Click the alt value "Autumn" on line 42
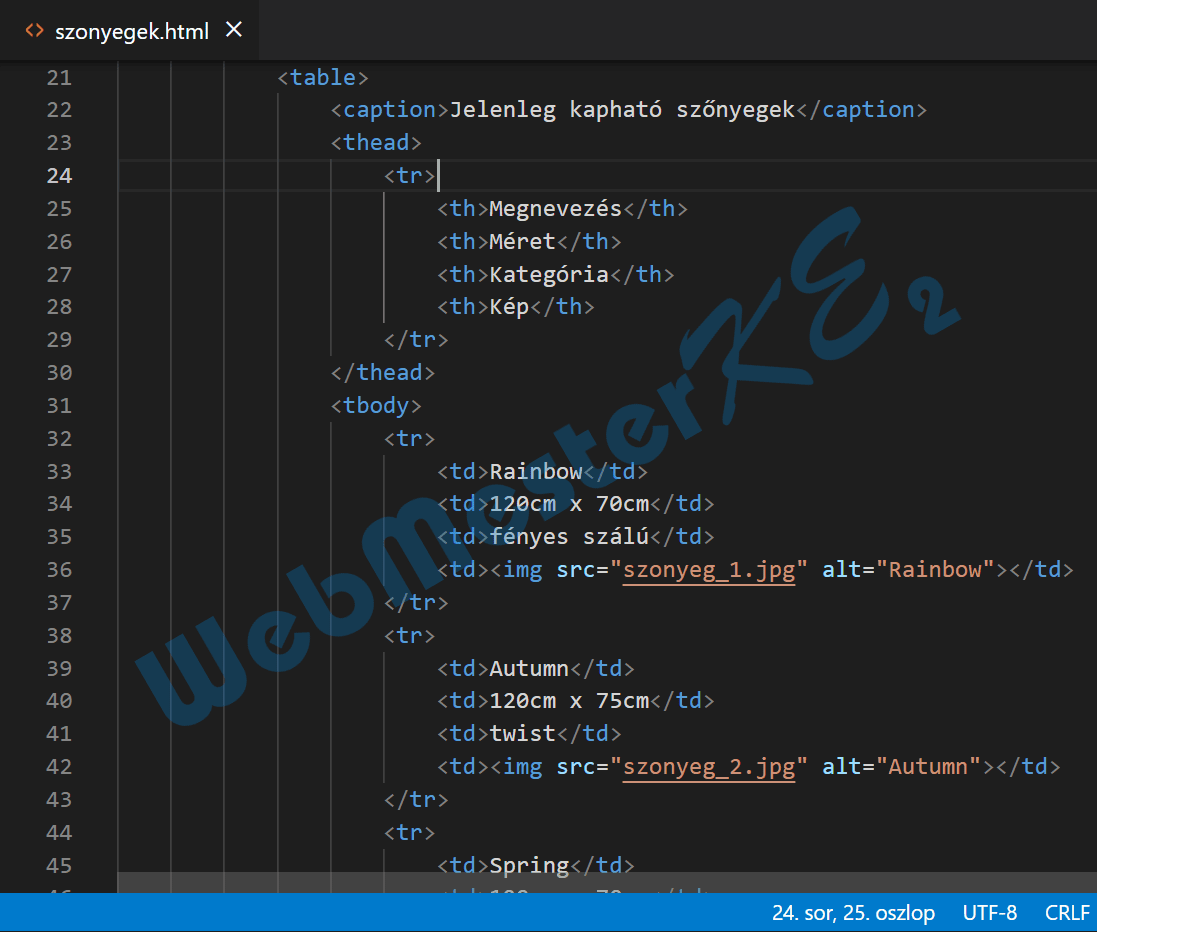This screenshot has height=932, width=1200. [929, 767]
